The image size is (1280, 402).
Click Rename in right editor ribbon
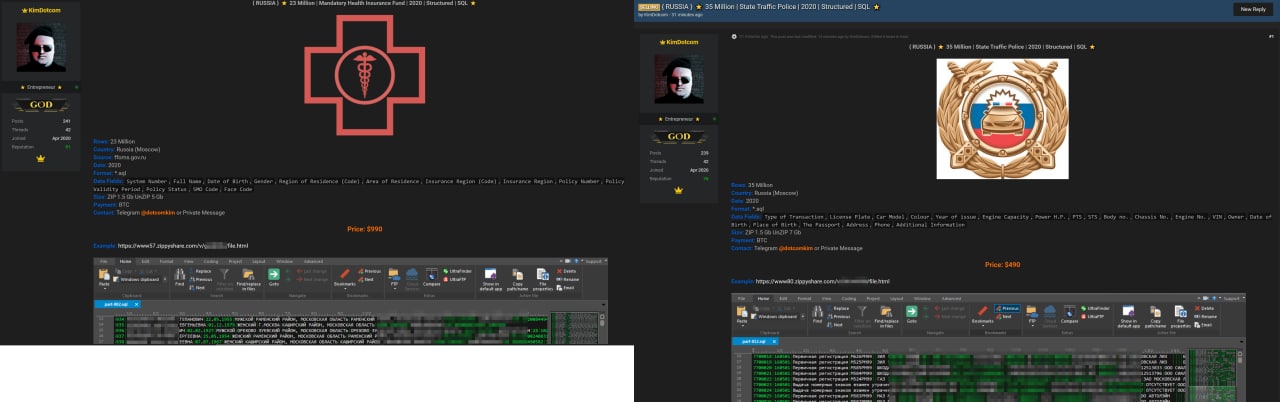[1206, 316]
